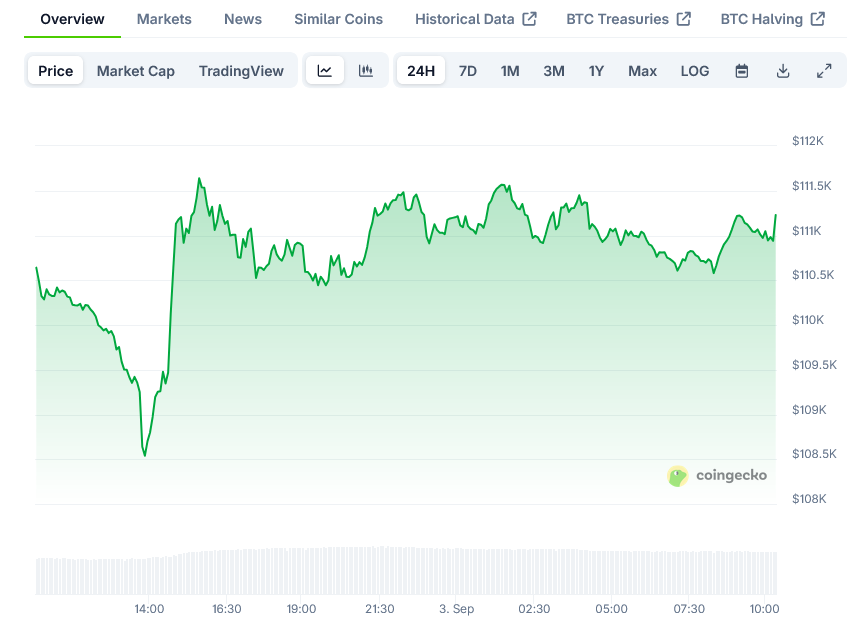
Task: Switch to TradingView chart
Action: pyautogui.click(x=241, y=71)
